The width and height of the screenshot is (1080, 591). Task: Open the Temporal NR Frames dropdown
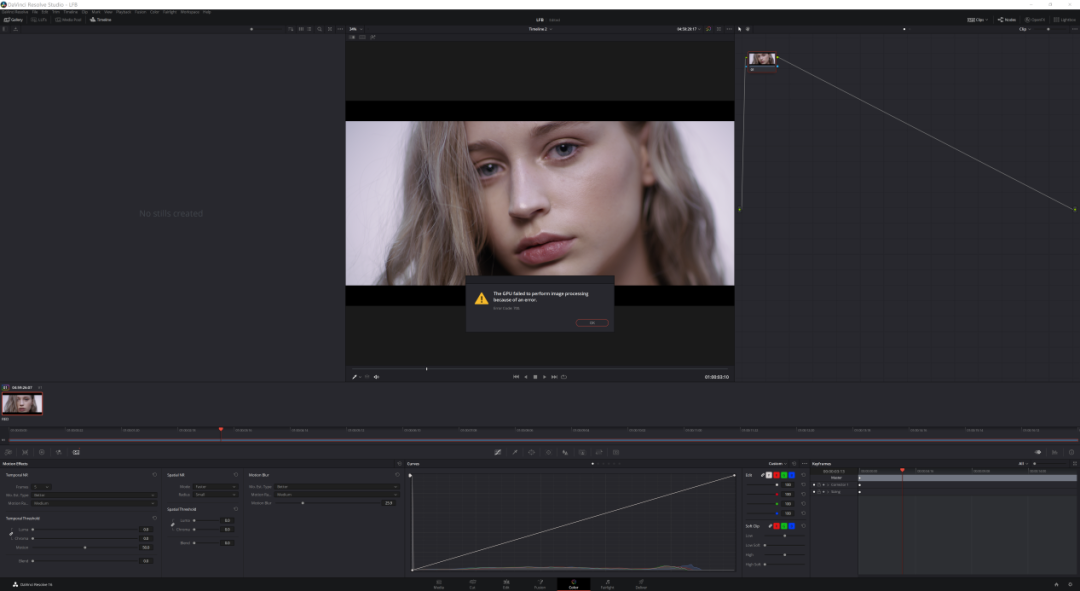tap(41, 487)
